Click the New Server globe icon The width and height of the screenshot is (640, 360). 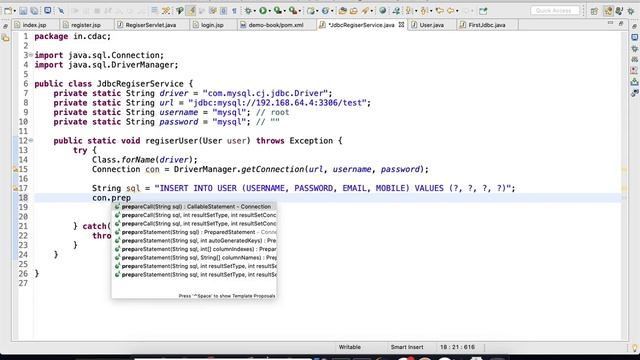pyautogui.click(x=311, y=11)
